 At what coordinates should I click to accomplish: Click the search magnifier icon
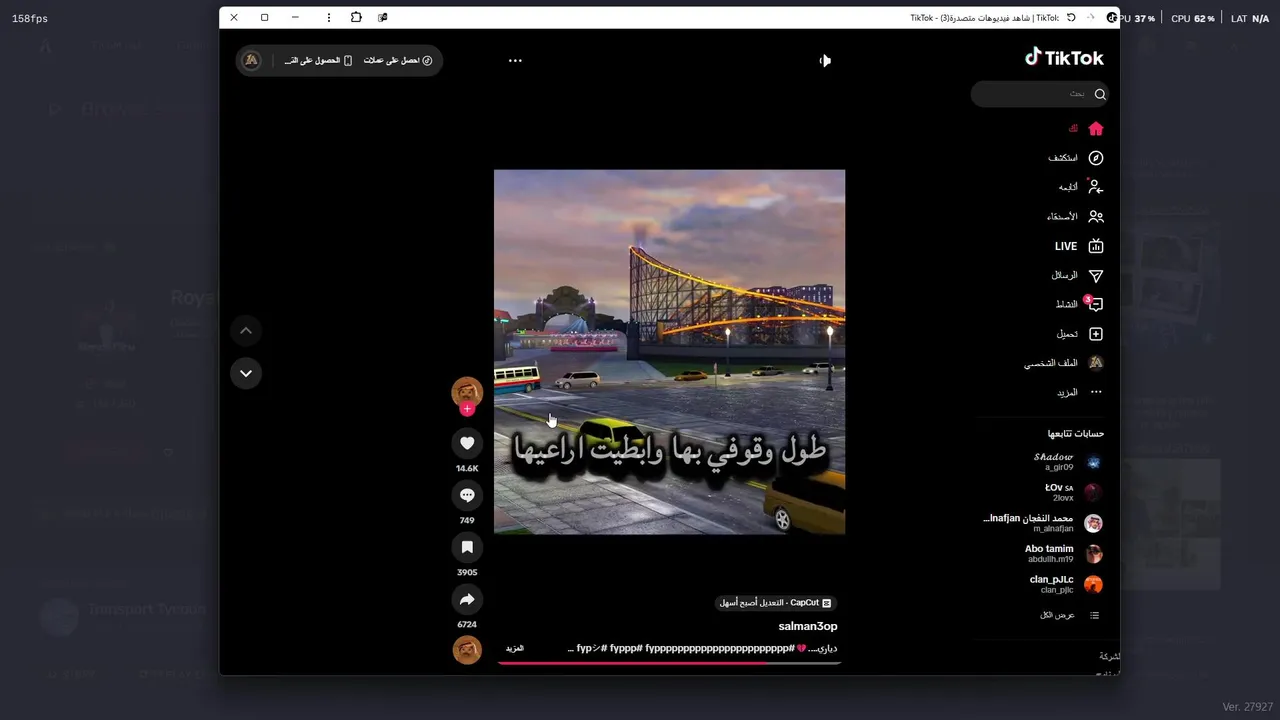tap(1100, 94)
